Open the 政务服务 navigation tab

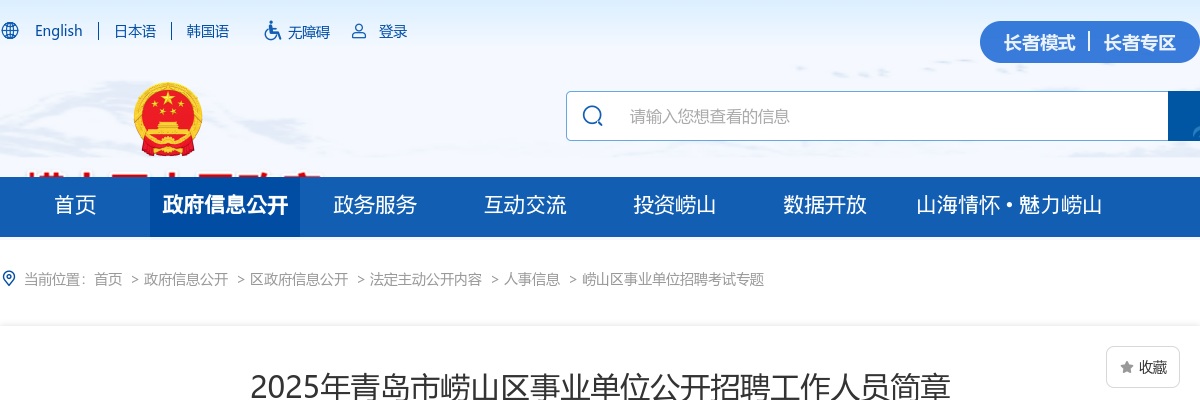pos(375,206)
